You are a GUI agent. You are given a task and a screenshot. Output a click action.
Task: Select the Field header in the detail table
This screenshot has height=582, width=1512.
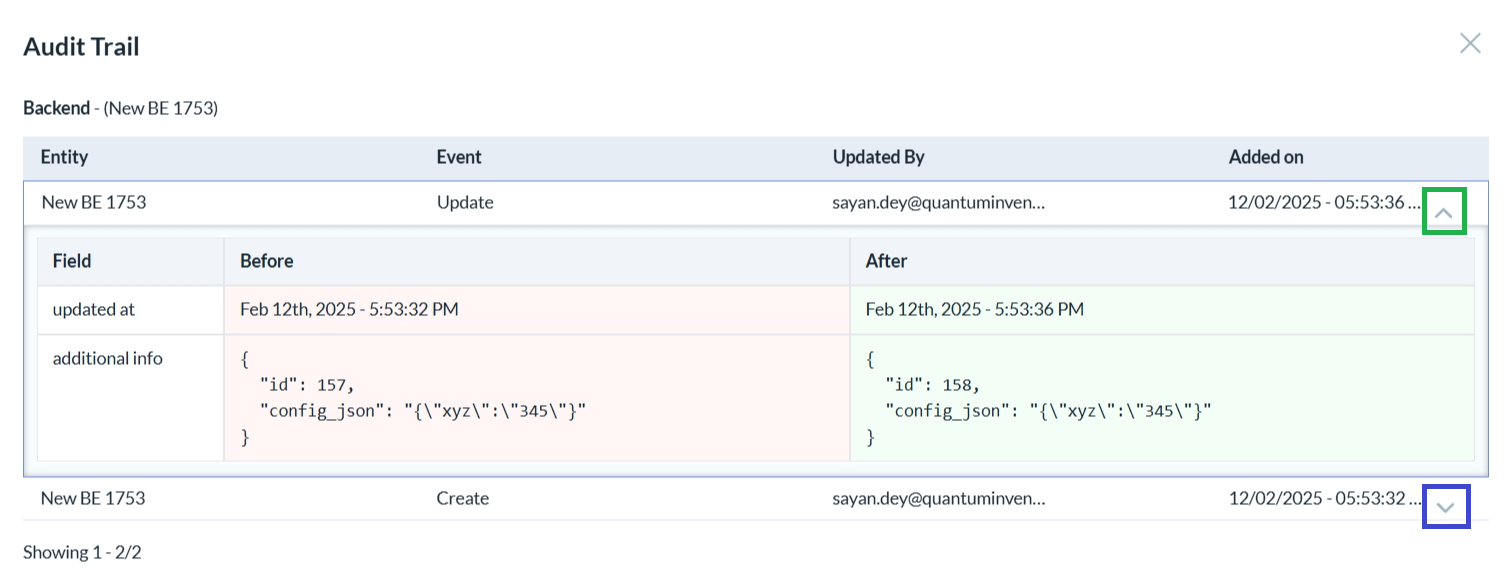tap(71, 261)
